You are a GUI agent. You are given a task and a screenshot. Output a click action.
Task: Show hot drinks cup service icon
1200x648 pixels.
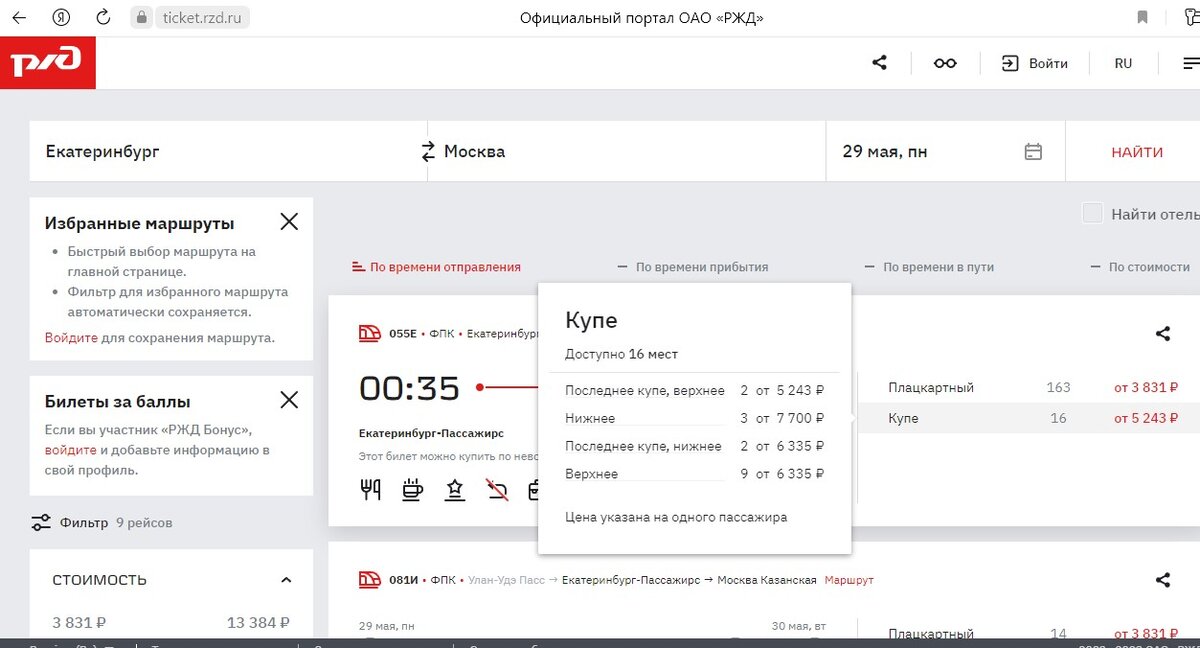click(x=411, y=489)
